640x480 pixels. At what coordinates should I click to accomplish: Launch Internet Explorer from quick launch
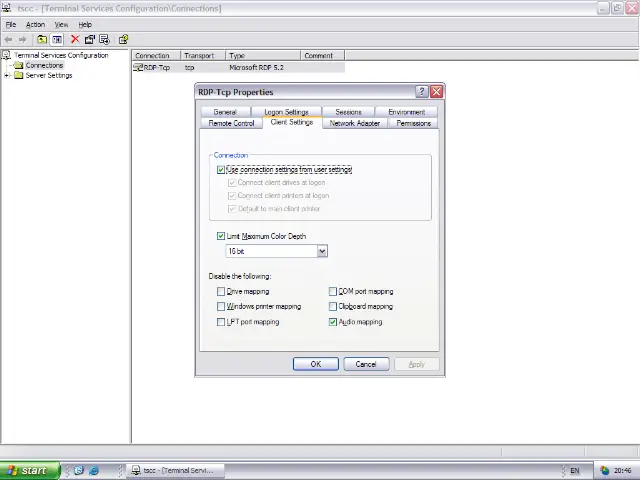(x=94, y=470)
